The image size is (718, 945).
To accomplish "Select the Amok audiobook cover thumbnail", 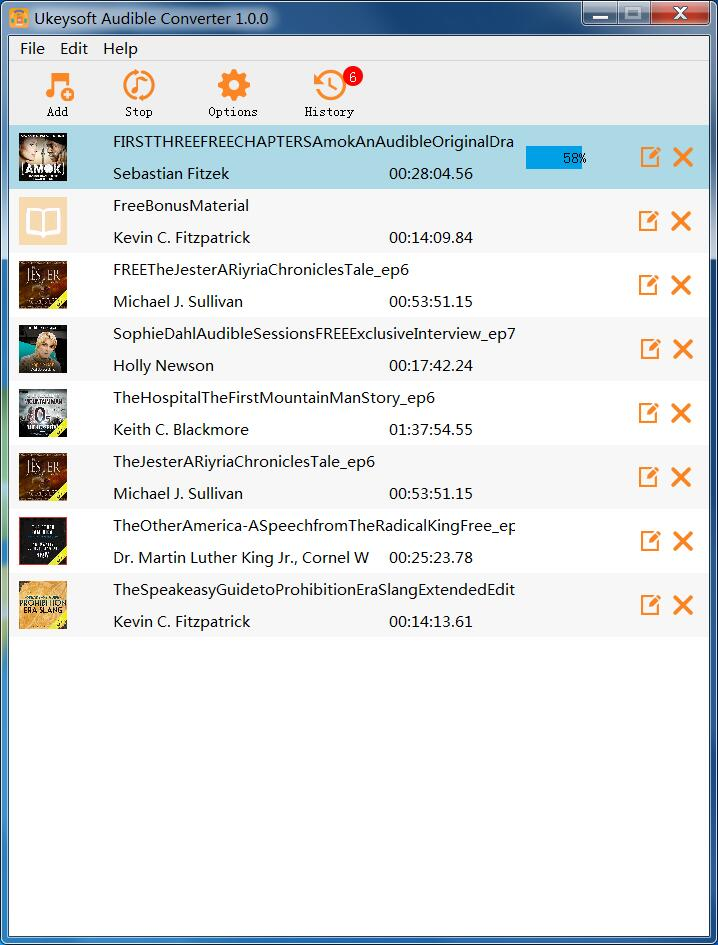I will 43,157.
